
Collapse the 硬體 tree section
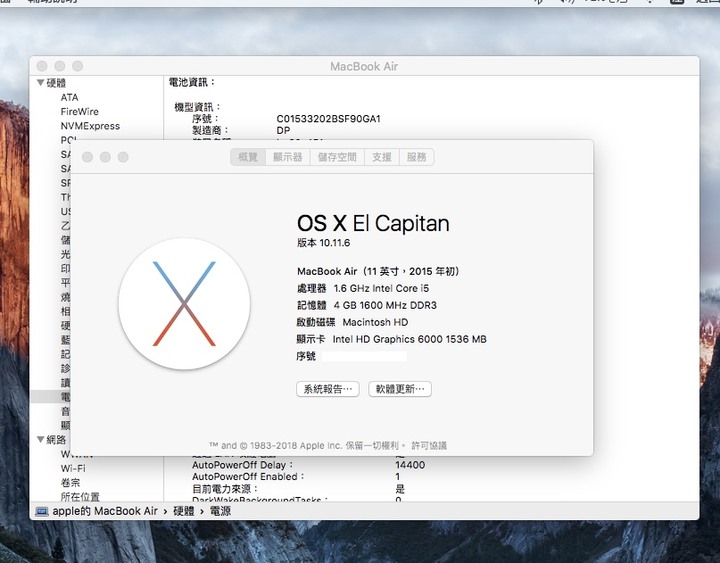(x=40, y=83)
